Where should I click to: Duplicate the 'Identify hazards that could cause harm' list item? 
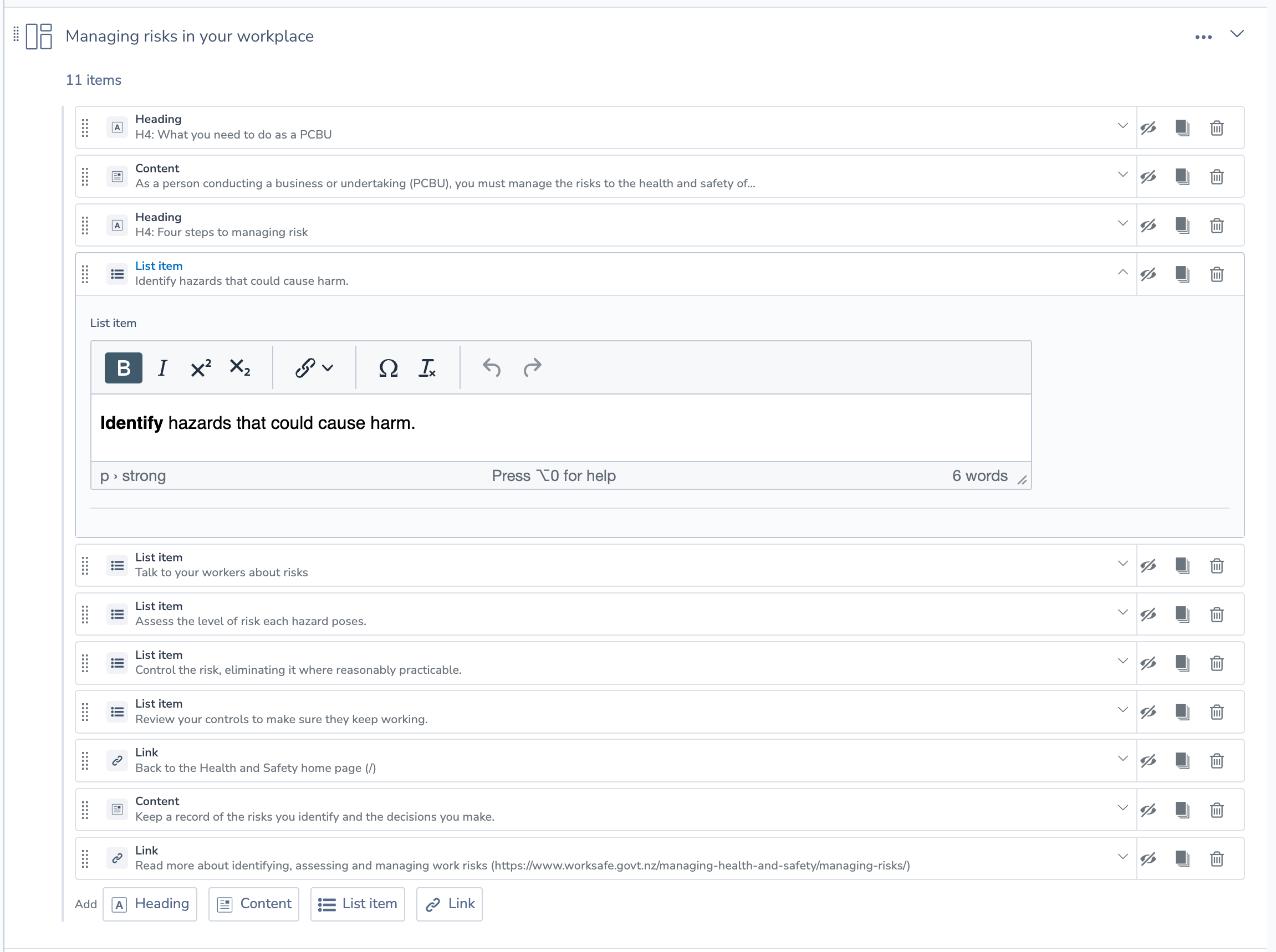click(x=1182, y=274)
